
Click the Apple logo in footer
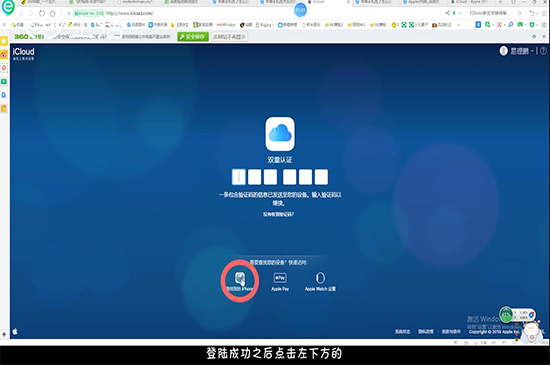pyautogui.click(x=15, y=331)
